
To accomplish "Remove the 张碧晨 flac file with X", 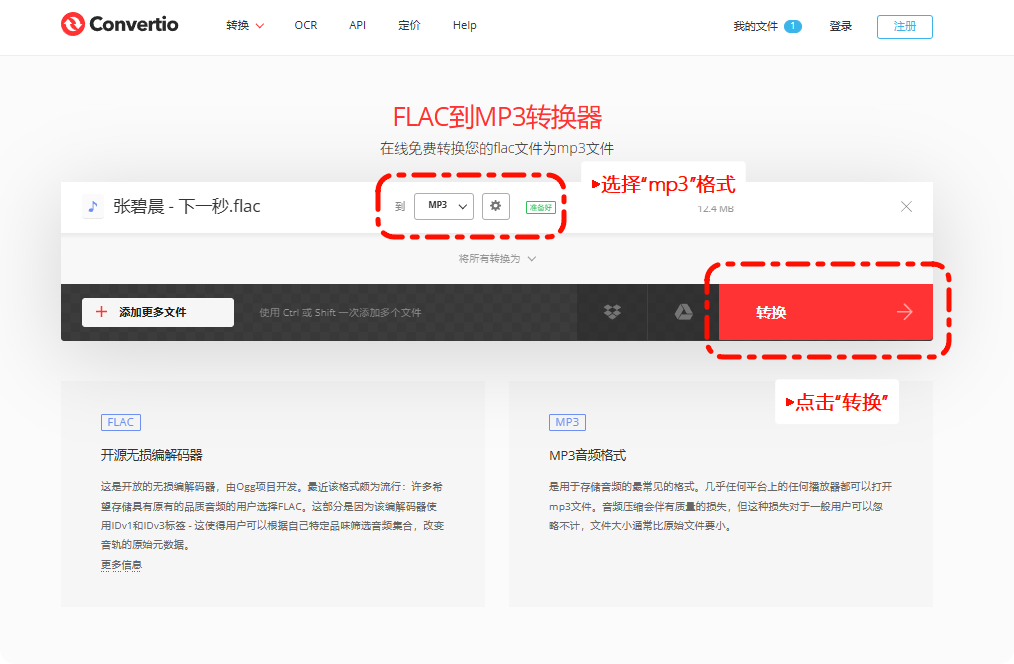I will [906, 206].
